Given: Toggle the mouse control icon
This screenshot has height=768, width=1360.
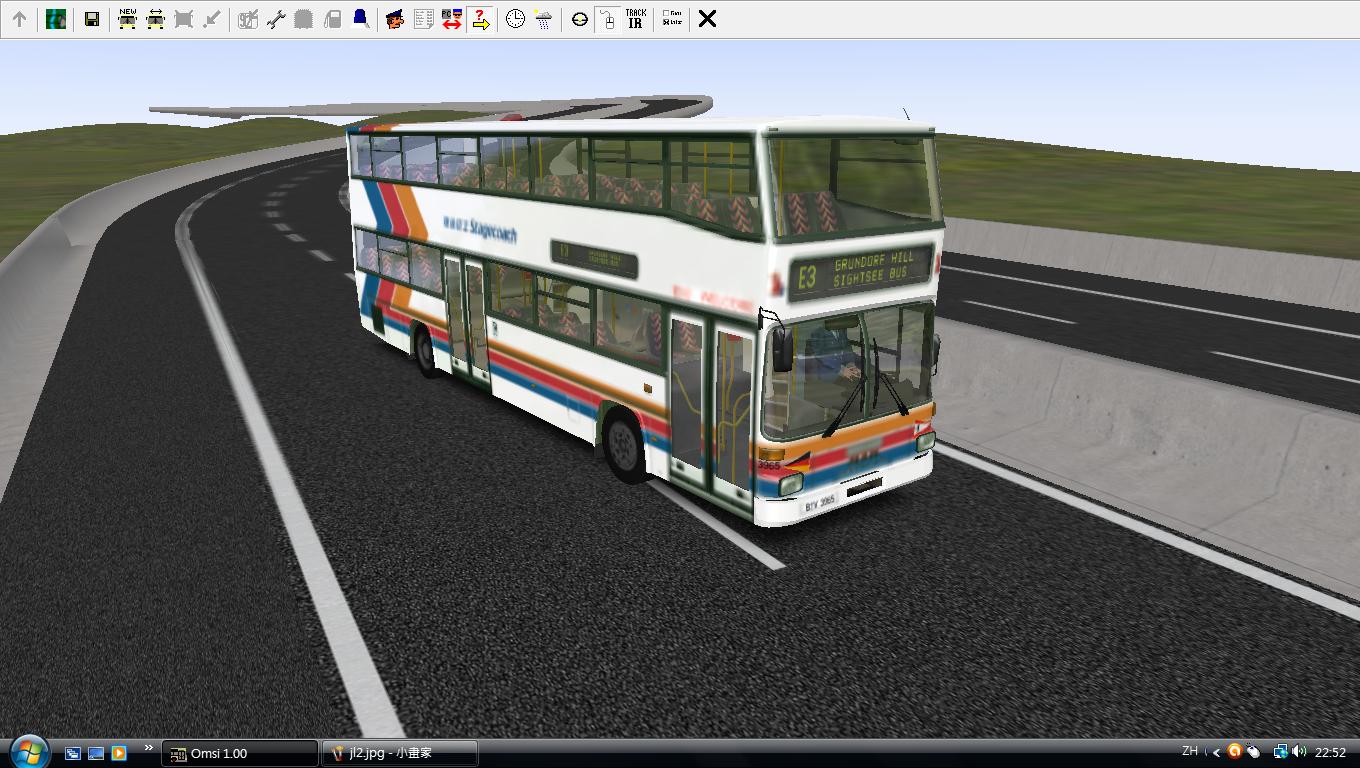Looking at the screenshot, I should coord(607,19).
